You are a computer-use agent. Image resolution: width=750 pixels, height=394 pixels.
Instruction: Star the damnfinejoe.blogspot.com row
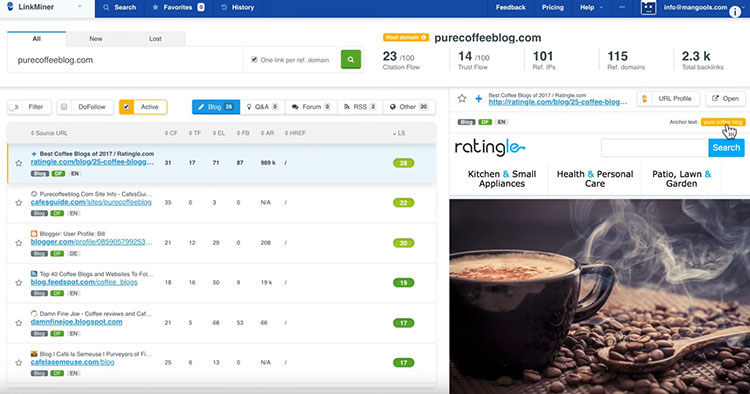coord(19,323)
